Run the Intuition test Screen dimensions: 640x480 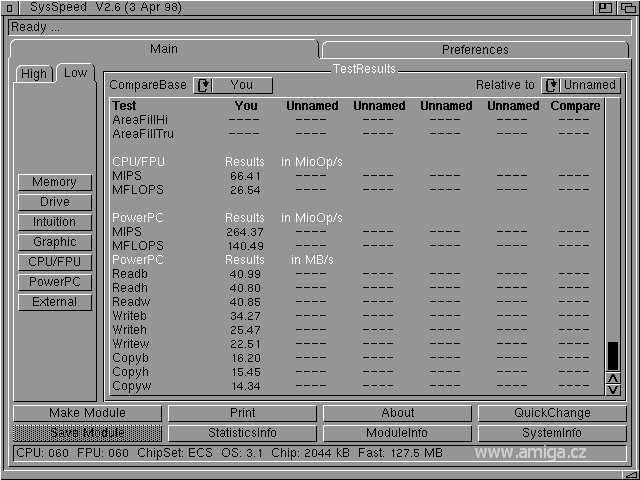point(54,222)
